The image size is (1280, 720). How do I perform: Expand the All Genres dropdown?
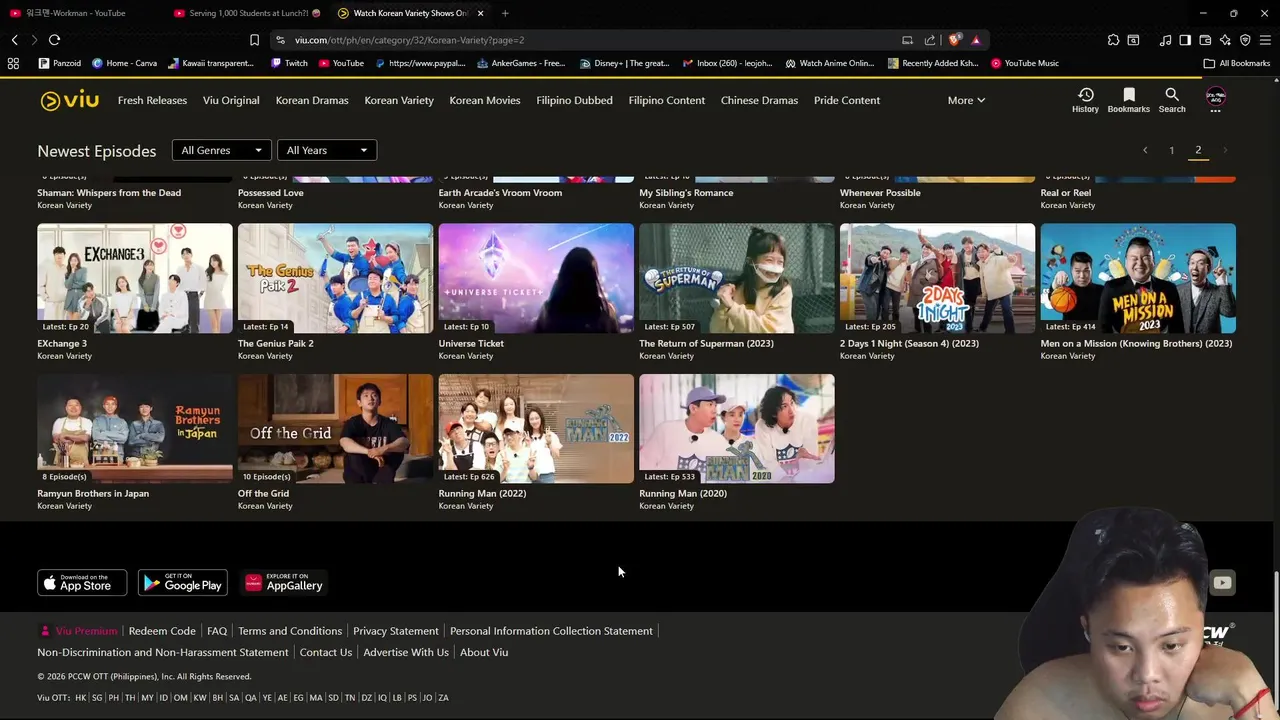(x=222, y=150)
